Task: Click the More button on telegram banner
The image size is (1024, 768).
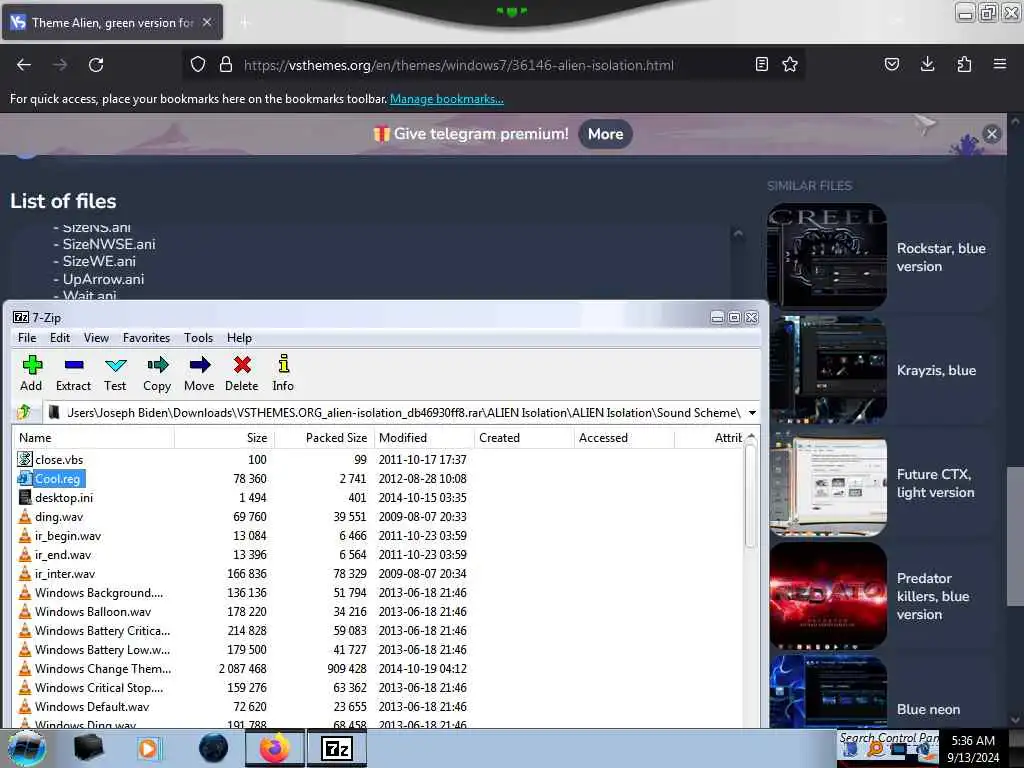Action: 605,134
